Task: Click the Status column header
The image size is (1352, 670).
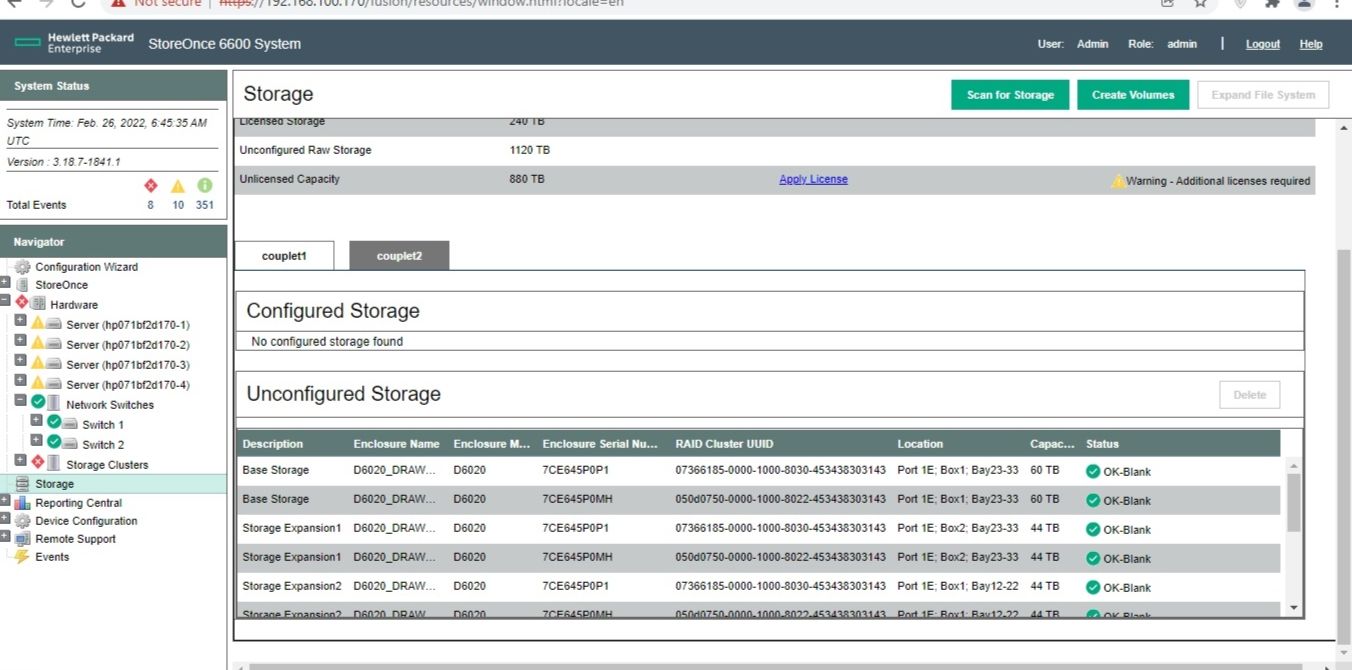Action: pyautogui.click(x=1102, y=444)
